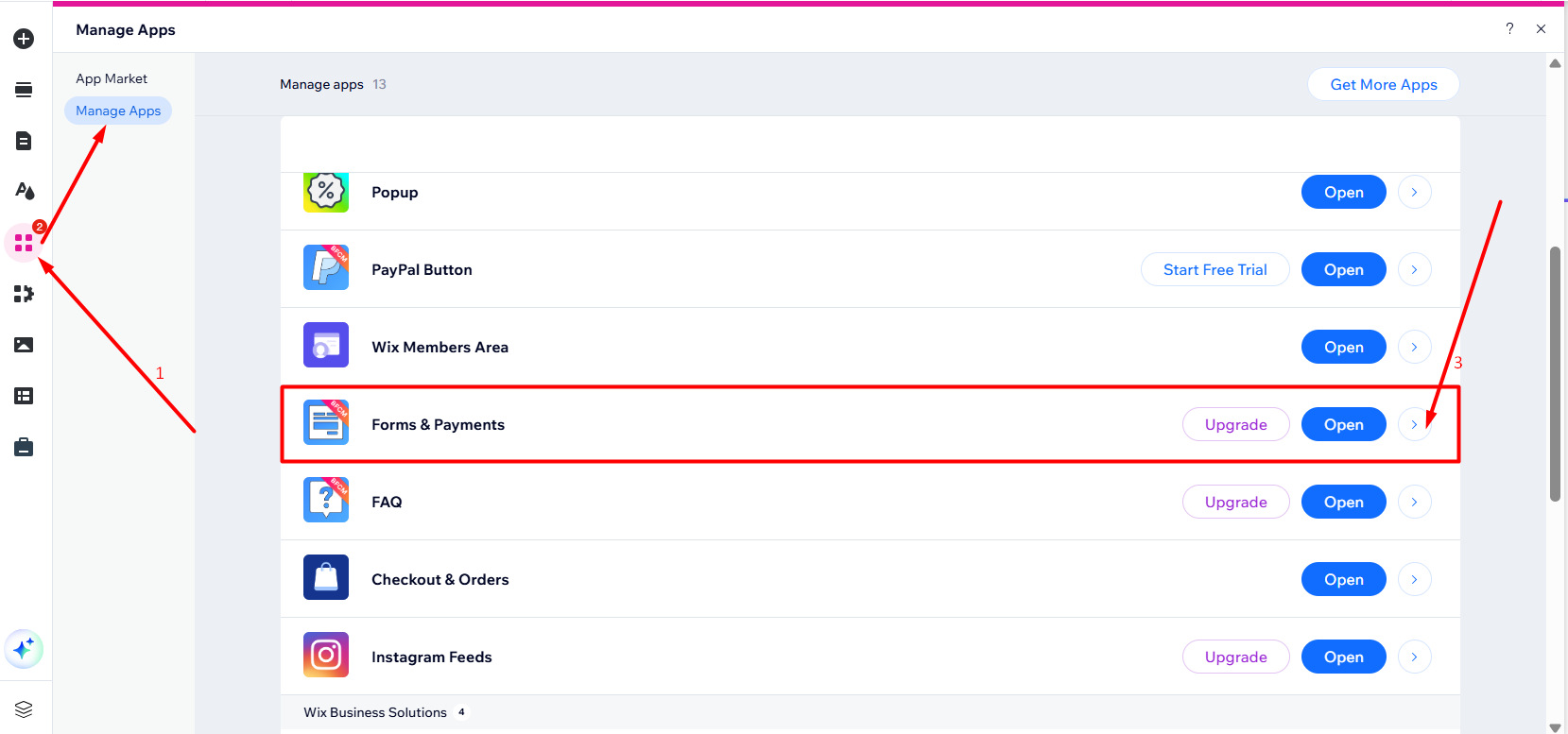
Task: Open the Business briefcase icon in sidebar
Action: pyautogui.click(x=24, y=447)
